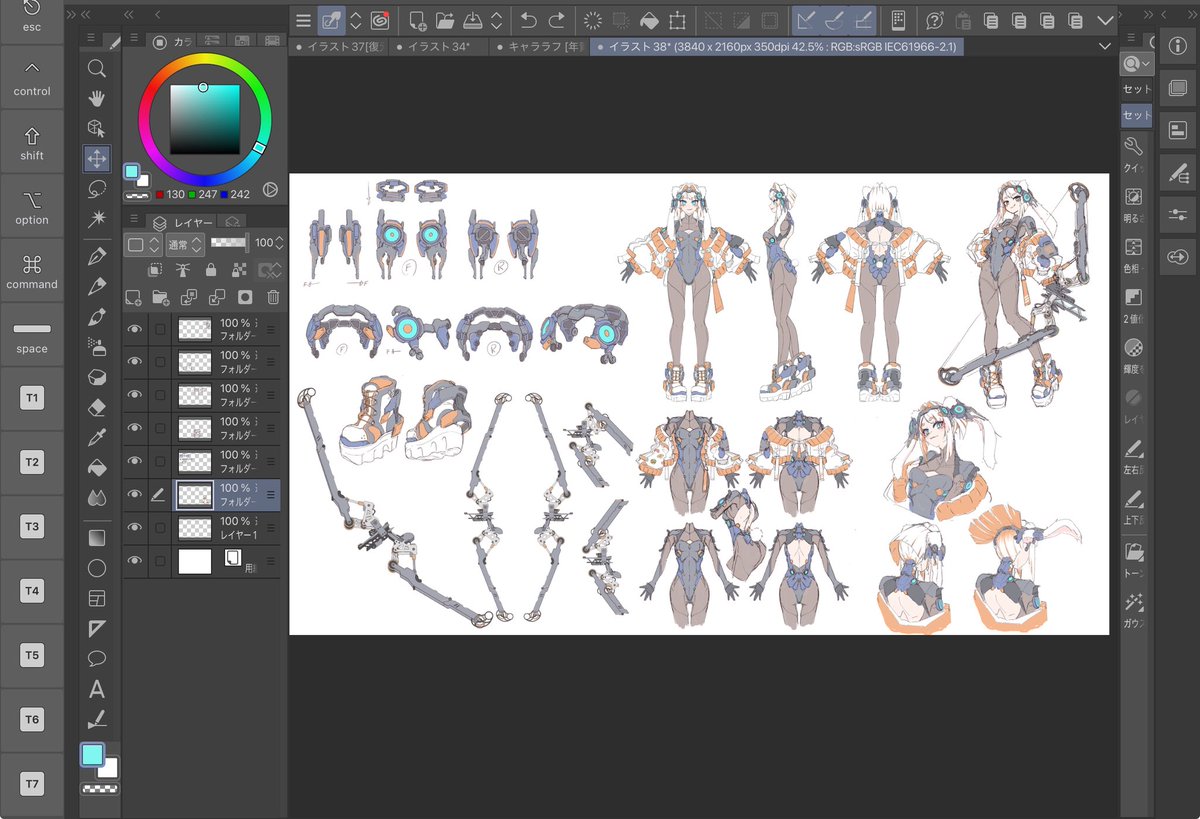The width and height of the screenshot is (1200, 819).
Task: Select the Auto select magic wand tool
Action: (x=97, y=218)
